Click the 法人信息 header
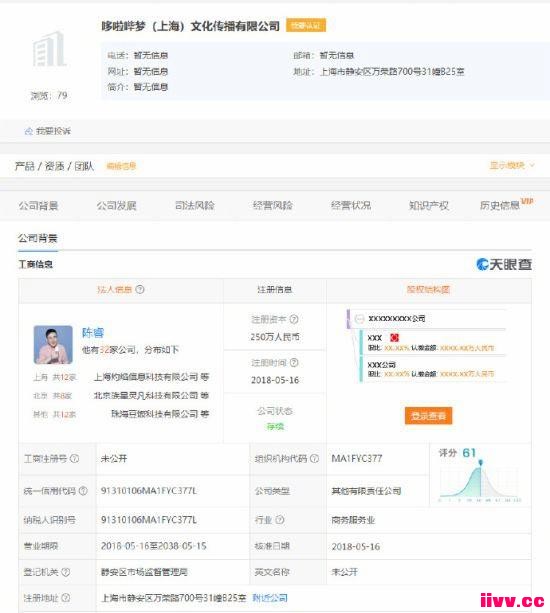 click(x=114, y=290)
